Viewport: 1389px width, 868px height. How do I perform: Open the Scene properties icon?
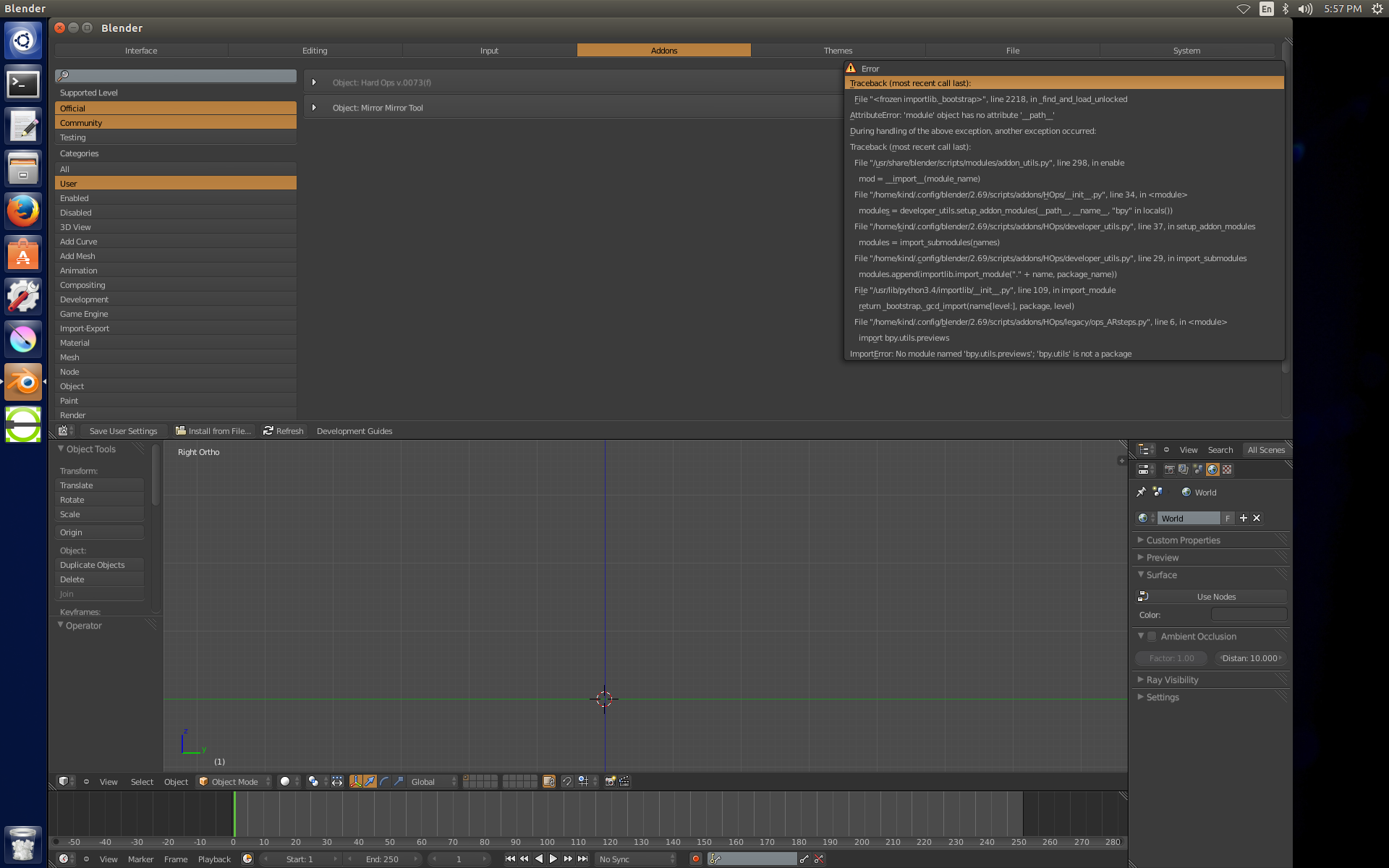tap(1198, 469)
